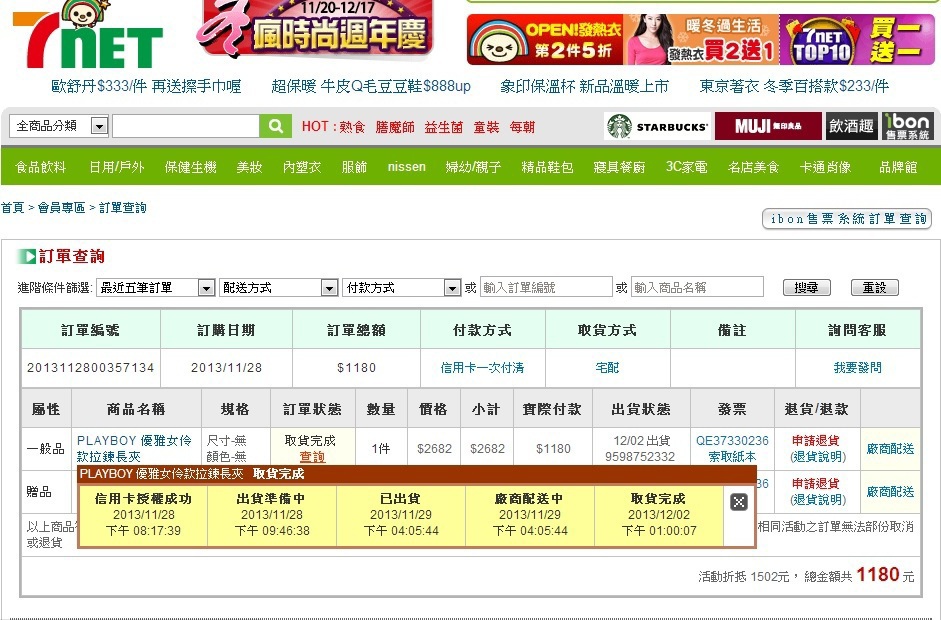Click the 信用卡一次付清 payment link
This screenshot has width=941, height=620.
(482, 367)
